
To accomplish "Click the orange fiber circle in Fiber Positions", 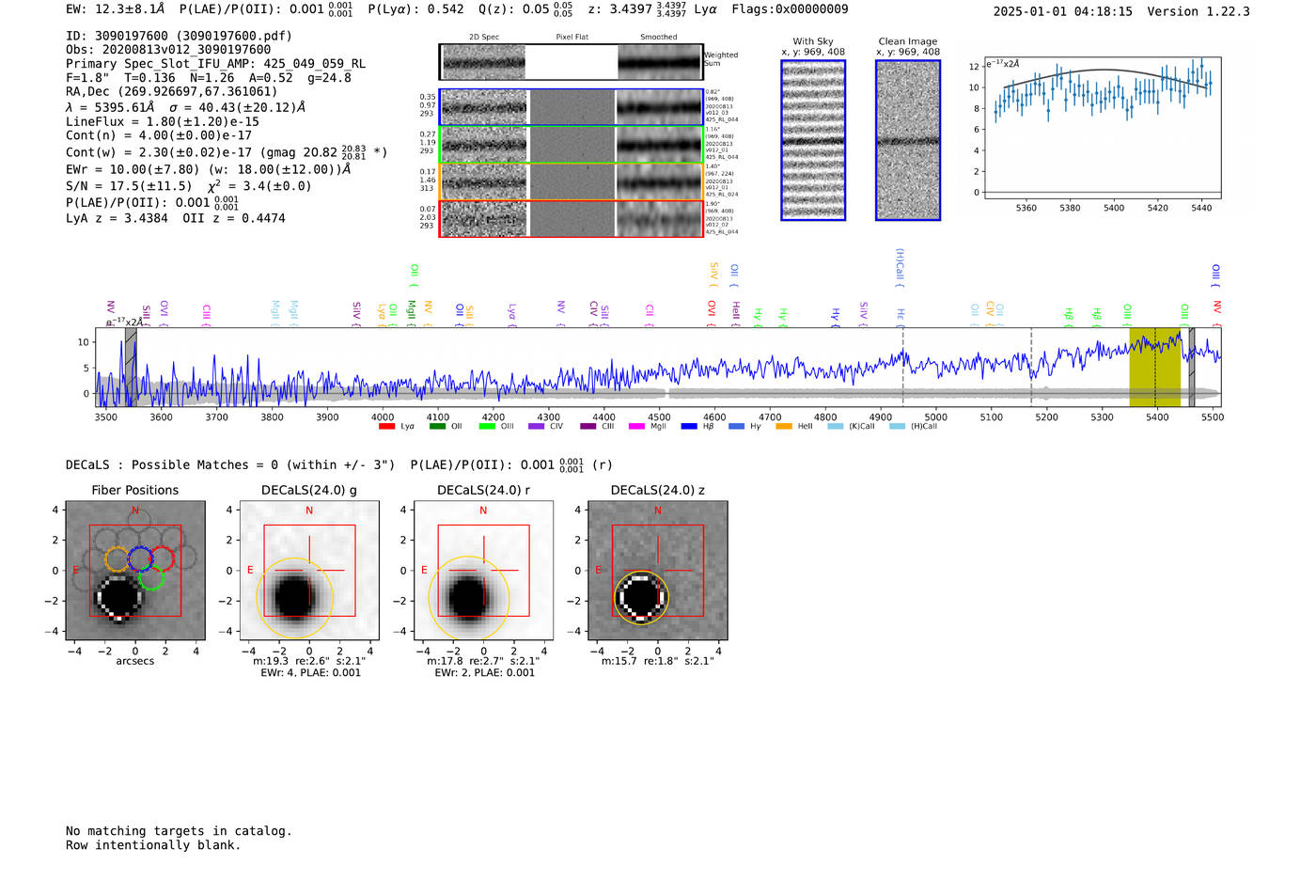I will [117, 559].
